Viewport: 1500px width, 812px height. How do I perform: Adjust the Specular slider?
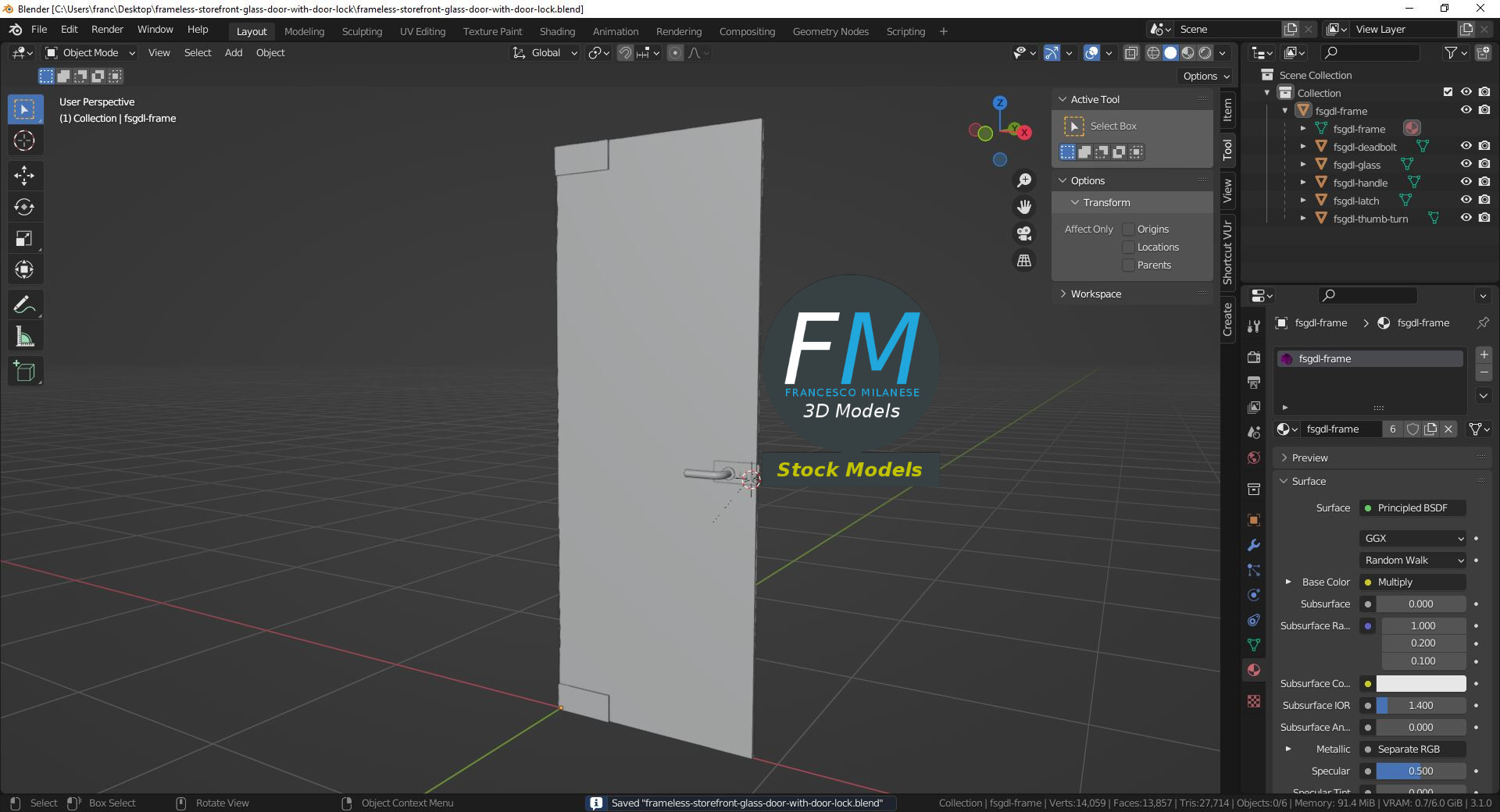pyautogui.click(x=1421, y=771)
